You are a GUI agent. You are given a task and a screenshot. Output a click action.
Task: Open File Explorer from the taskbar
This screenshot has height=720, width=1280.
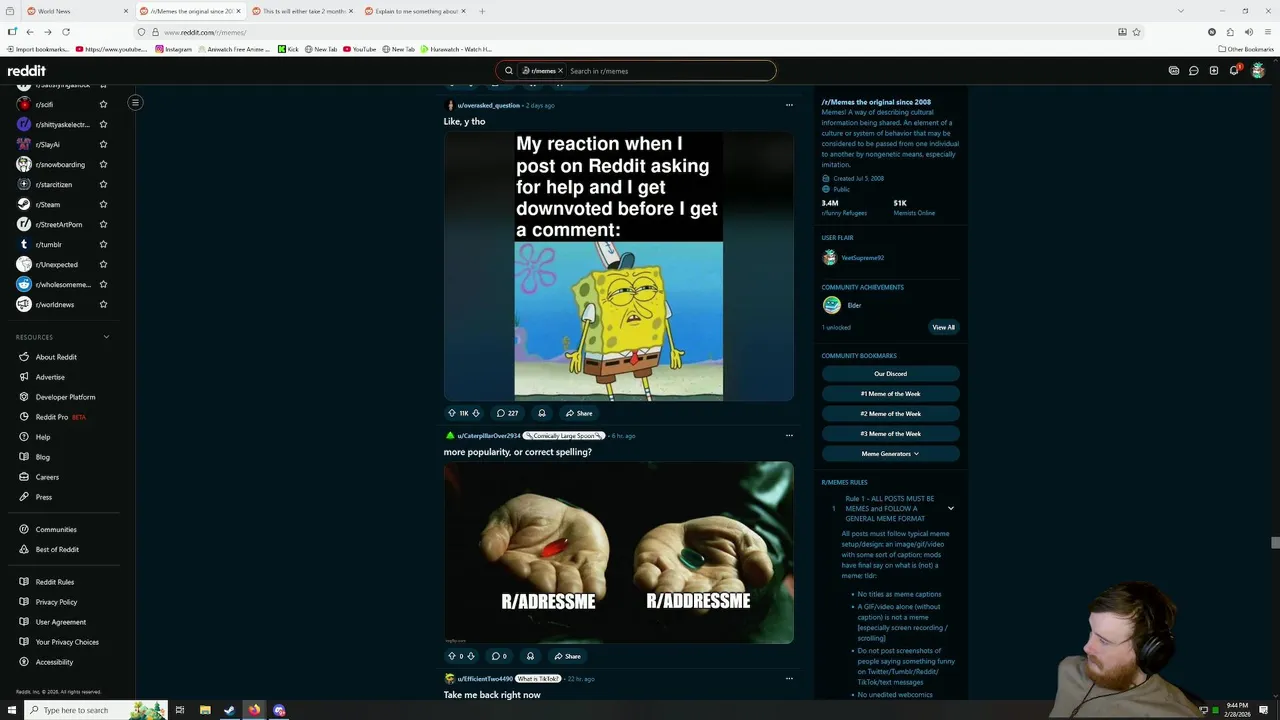(205, 710)
